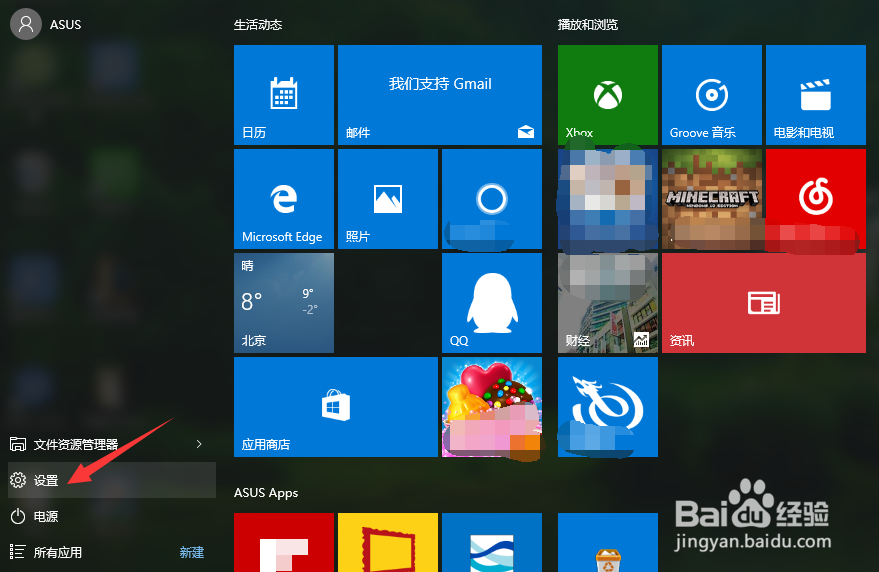Open the 日历 calendar tile
This screenshot has width=879, height=572.
pyautogui.click(x=284, y=95)
